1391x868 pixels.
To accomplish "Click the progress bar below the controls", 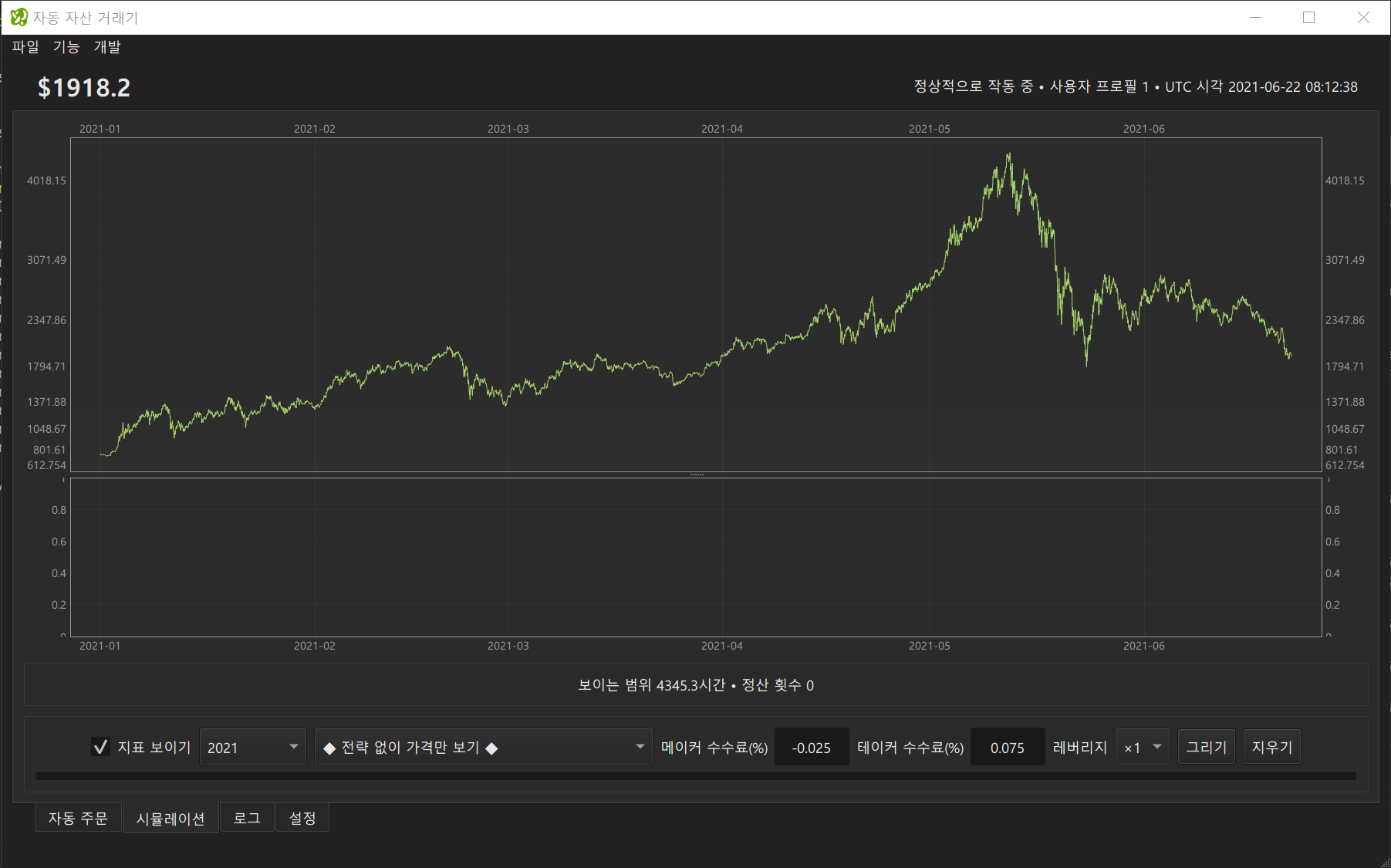I will (x=696, y=776).
